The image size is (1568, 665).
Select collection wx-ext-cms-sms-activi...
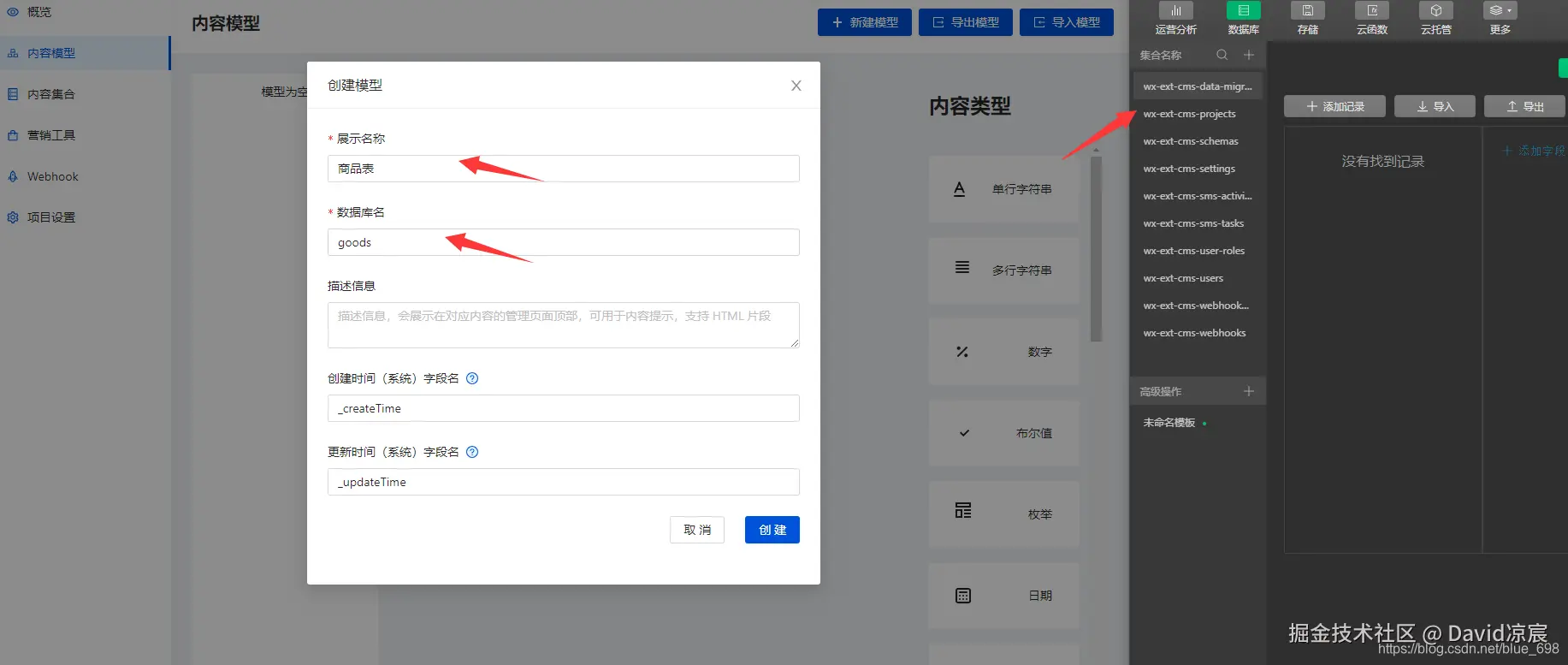click(x=1198, y=196)
